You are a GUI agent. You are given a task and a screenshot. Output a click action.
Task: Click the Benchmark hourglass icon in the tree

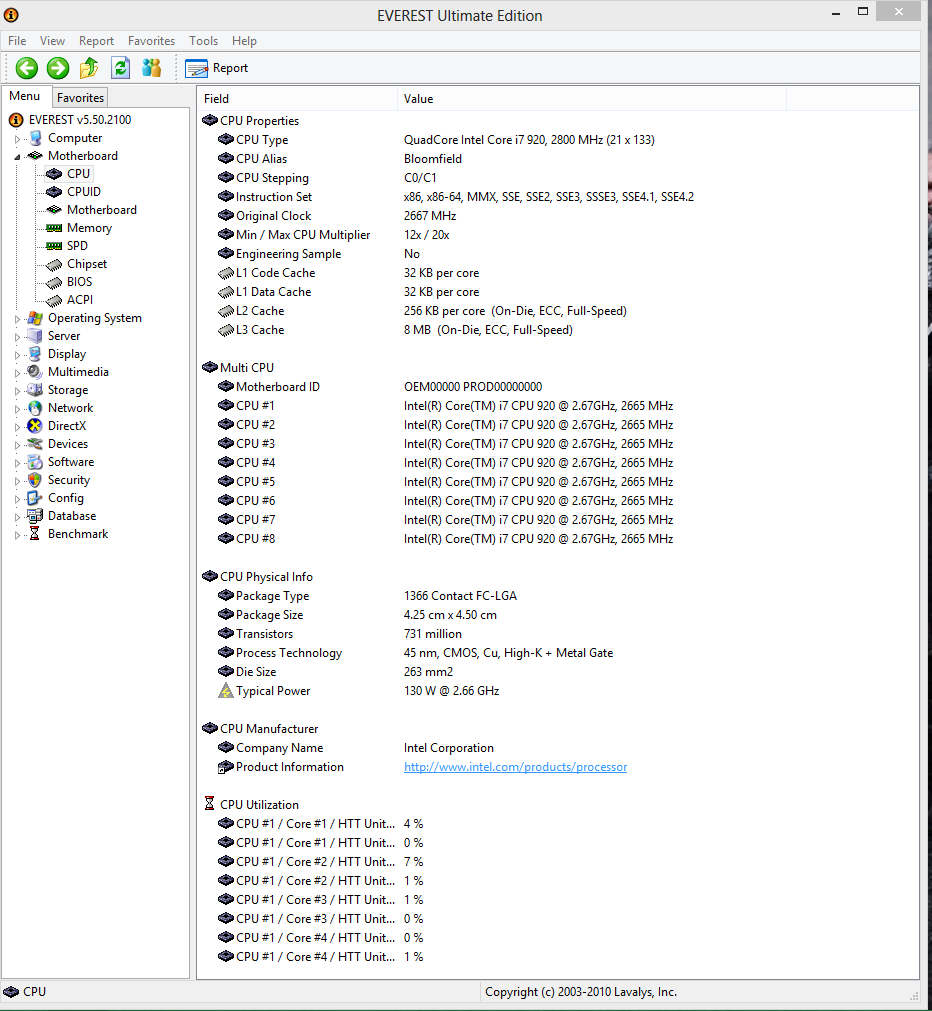coord(35,535)
